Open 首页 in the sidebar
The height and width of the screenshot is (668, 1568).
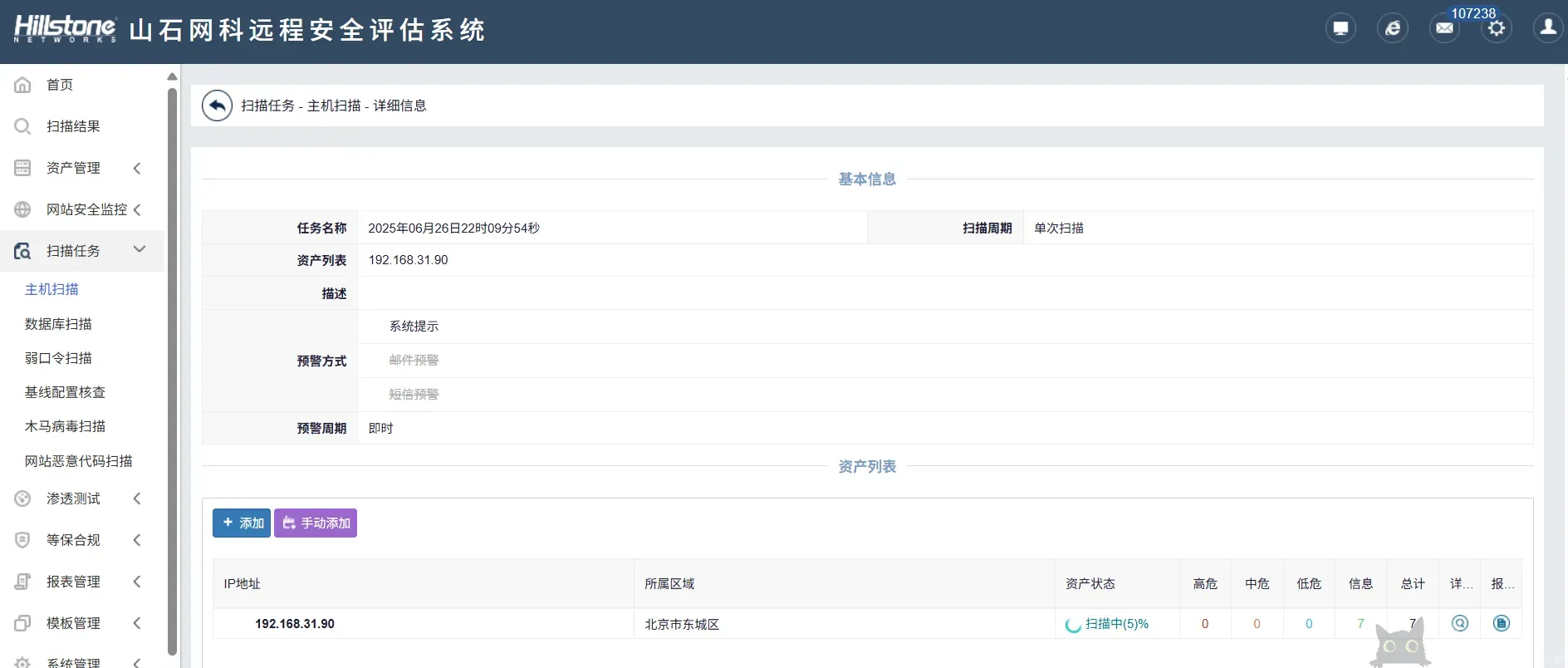pos(60,85)
